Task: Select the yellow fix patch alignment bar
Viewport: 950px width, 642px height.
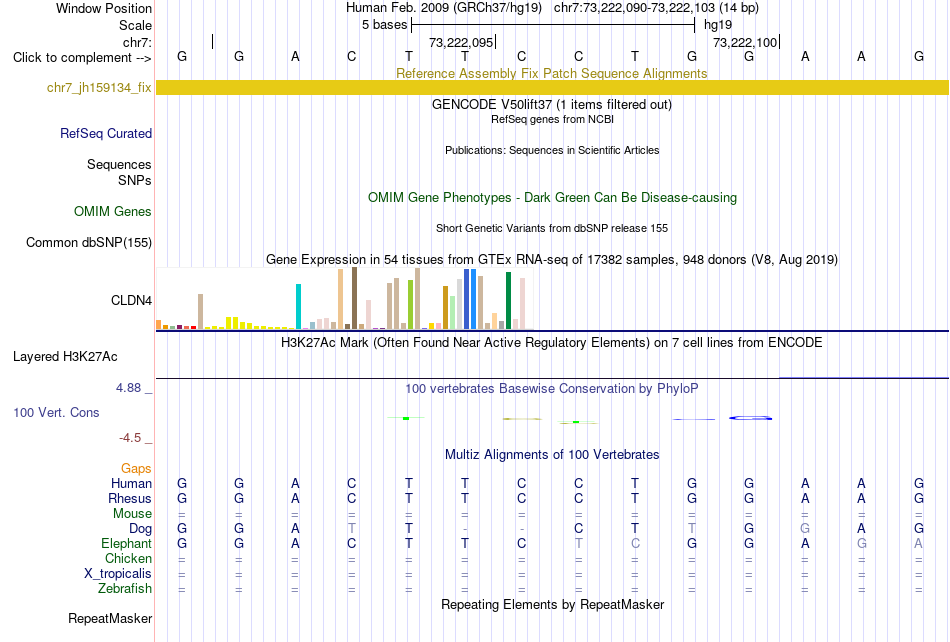Action: pyautogui.click(x=552, y=87)
